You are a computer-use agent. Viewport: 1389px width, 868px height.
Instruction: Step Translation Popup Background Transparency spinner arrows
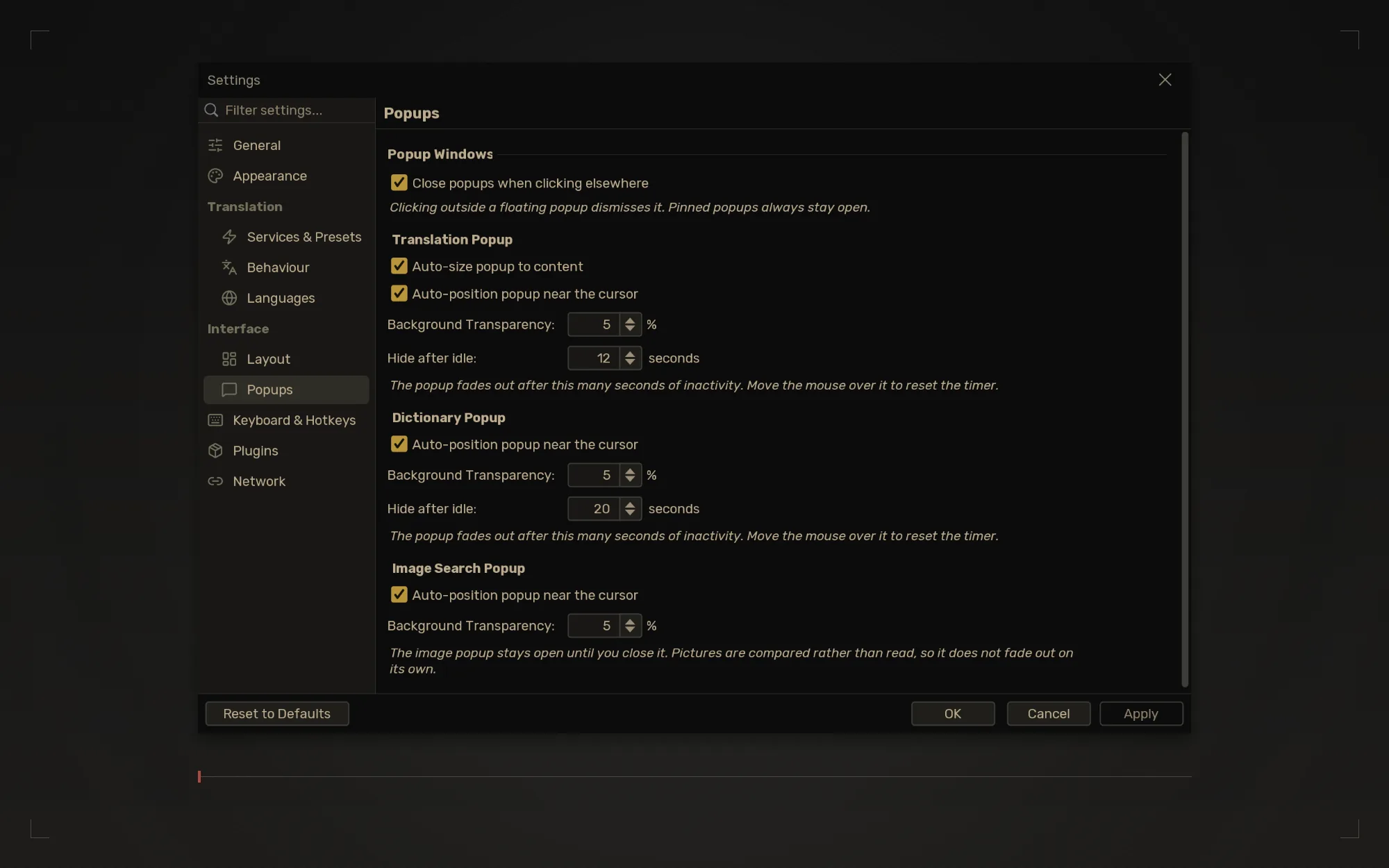click(630, 324)
